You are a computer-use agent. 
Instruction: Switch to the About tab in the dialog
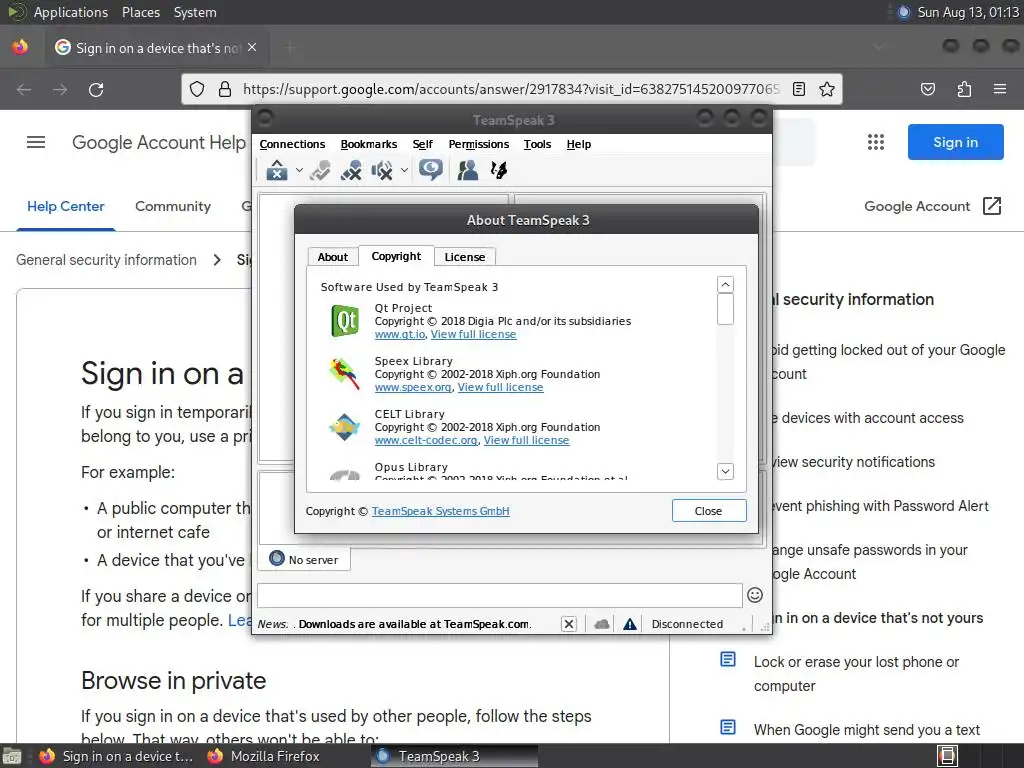(x=332, y=257)
